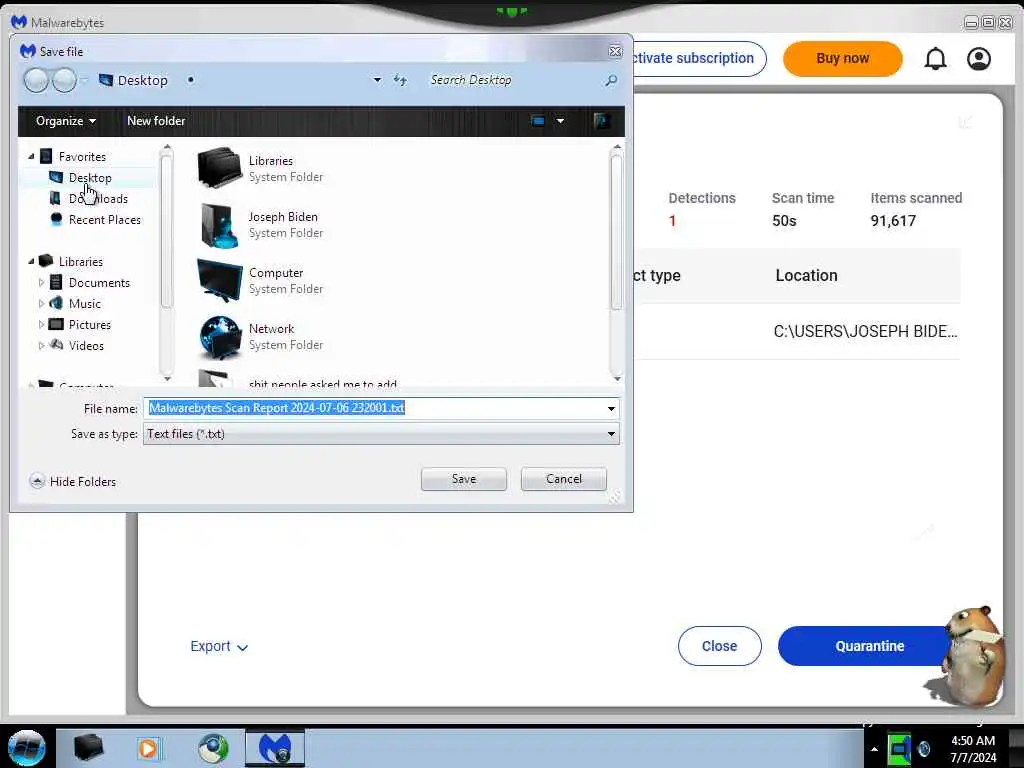This screenshot has height=768, width=1024.
Task: Cancel the Save file dialog
Action: pyautogui.click(x=564, y=479)
